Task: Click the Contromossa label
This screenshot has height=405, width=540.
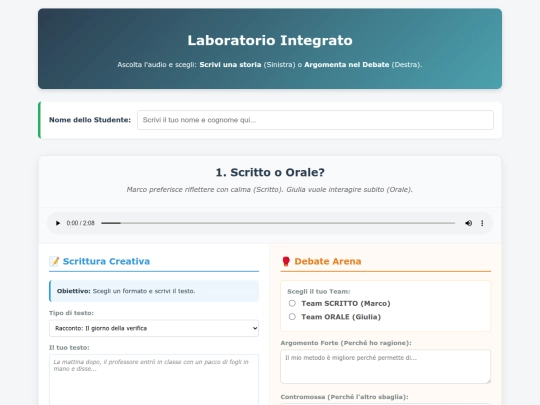Action: [344, 397]
